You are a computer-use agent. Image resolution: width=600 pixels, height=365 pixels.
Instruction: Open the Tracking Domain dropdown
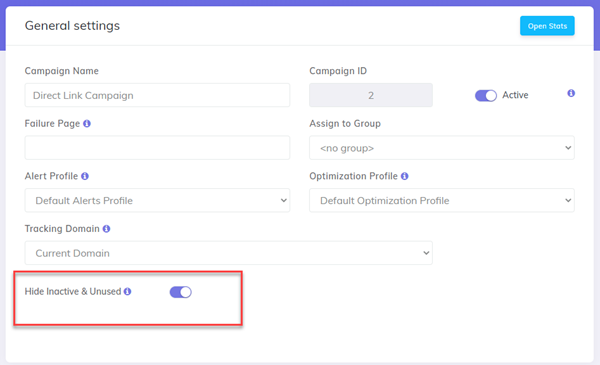(x=228, y=253)
